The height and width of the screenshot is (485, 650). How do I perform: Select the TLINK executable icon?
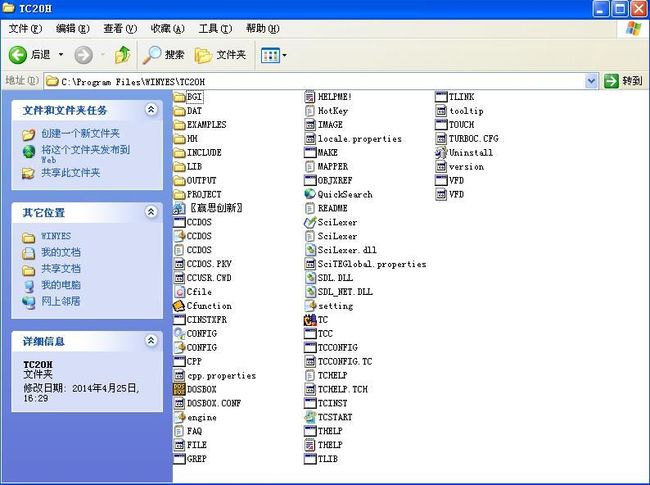pos(441,97)
